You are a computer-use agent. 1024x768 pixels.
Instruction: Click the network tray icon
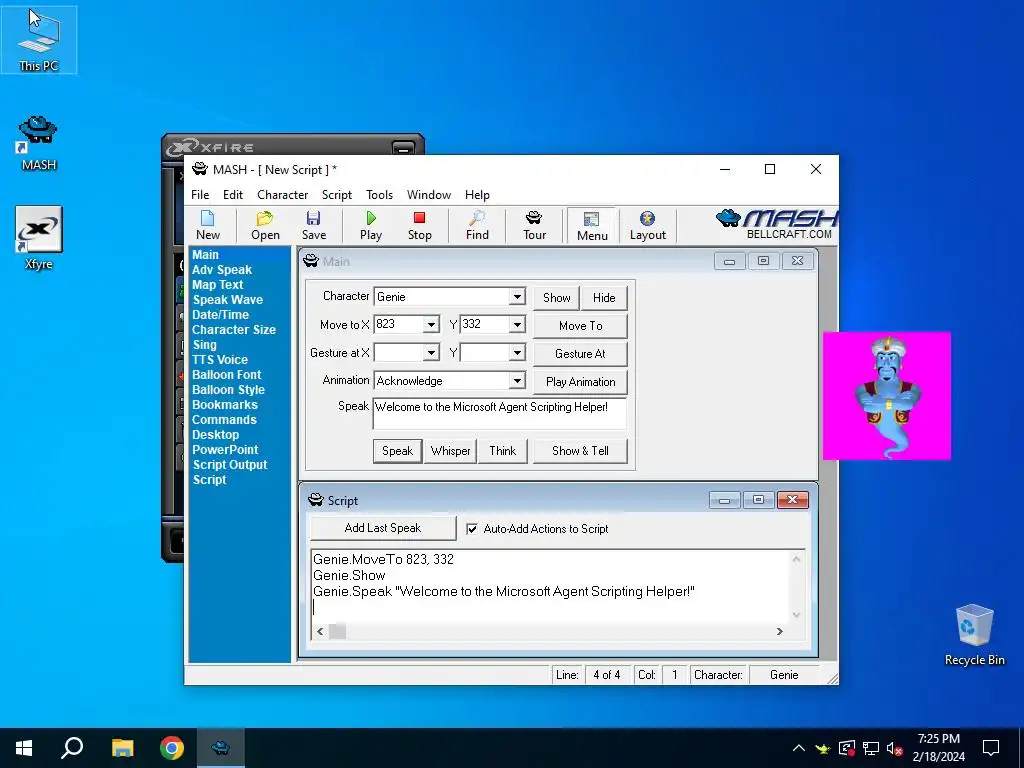[x=871, y=748]
